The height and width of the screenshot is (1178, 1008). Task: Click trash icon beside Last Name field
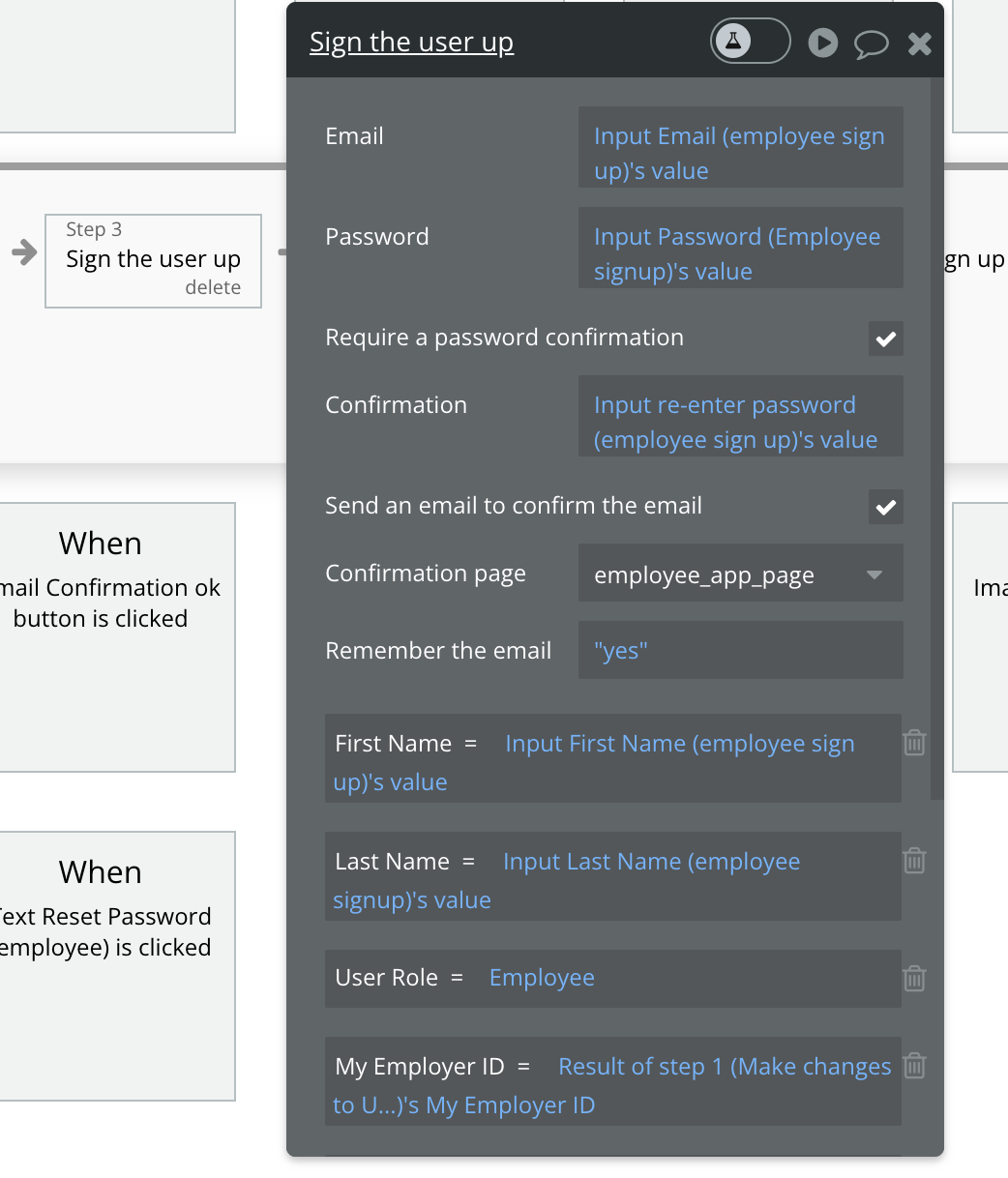tap(914, 861)
